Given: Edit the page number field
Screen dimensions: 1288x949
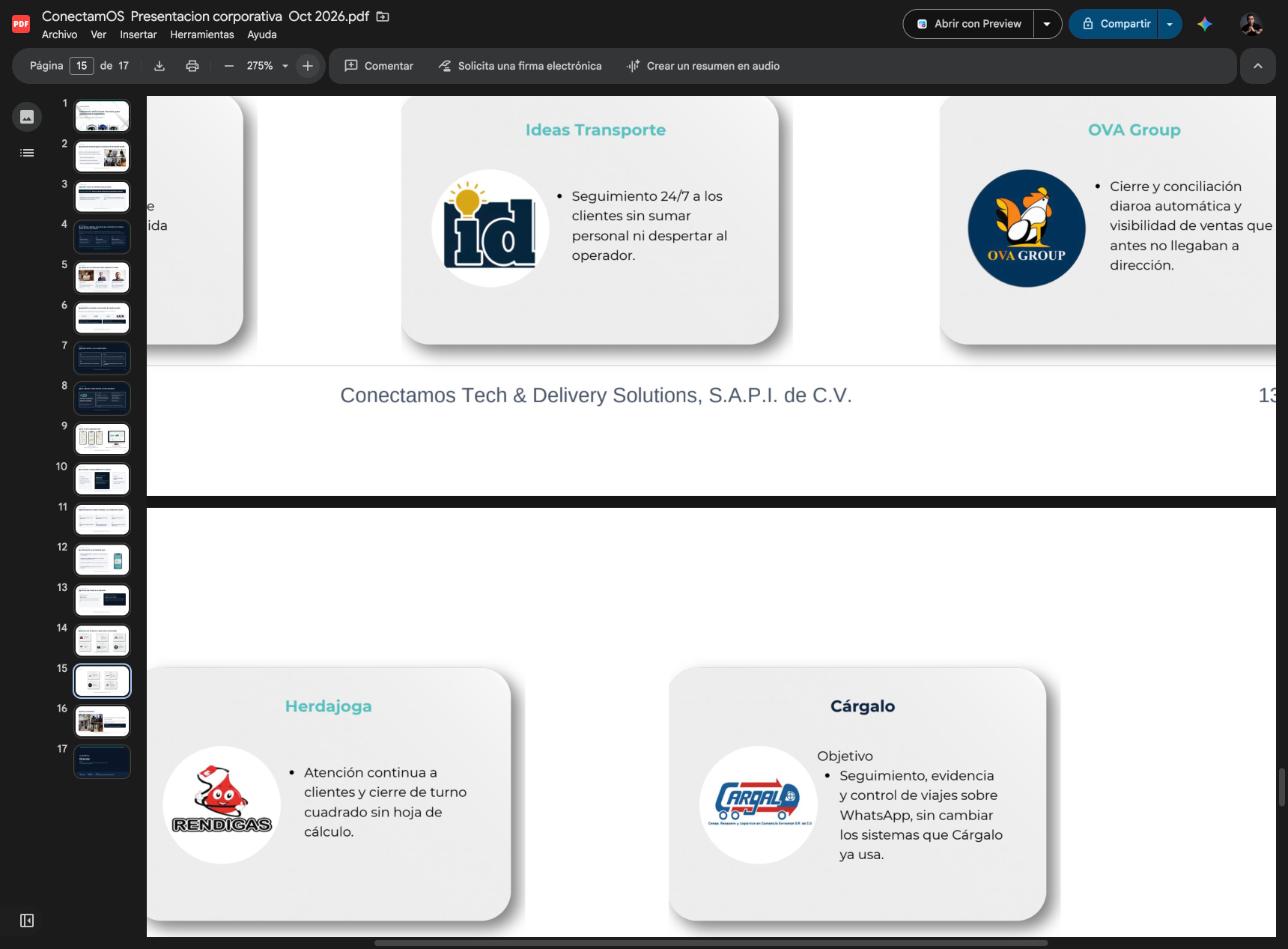Looking at the screenshot, I should (x=81, y=66).
